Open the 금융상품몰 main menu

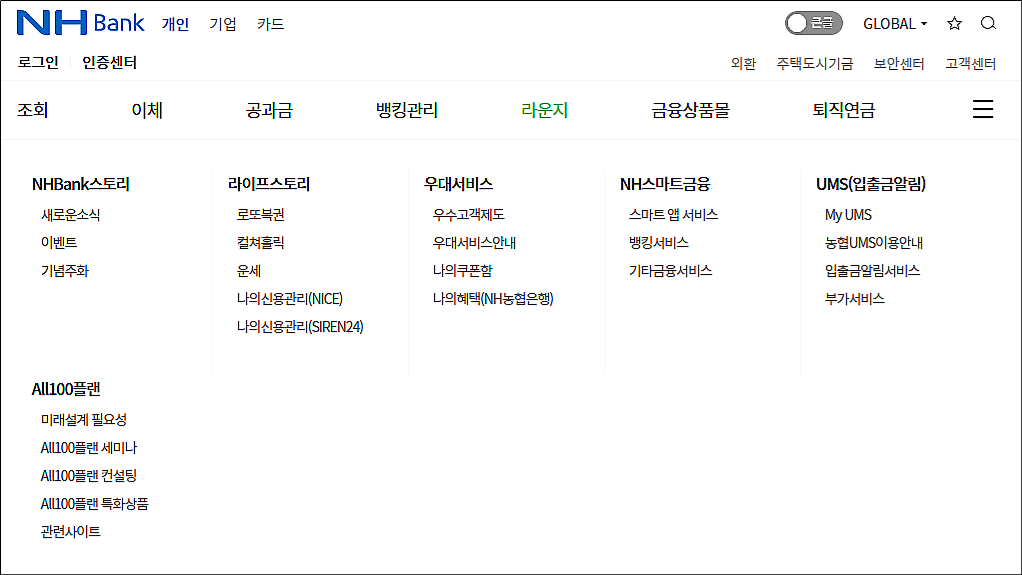[x=690, y=110]
